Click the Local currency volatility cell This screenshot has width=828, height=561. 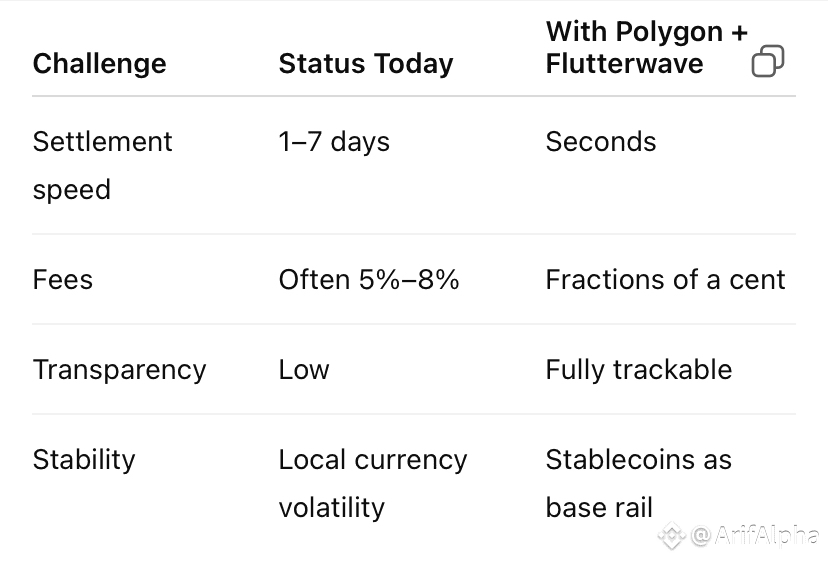[373, 483]
